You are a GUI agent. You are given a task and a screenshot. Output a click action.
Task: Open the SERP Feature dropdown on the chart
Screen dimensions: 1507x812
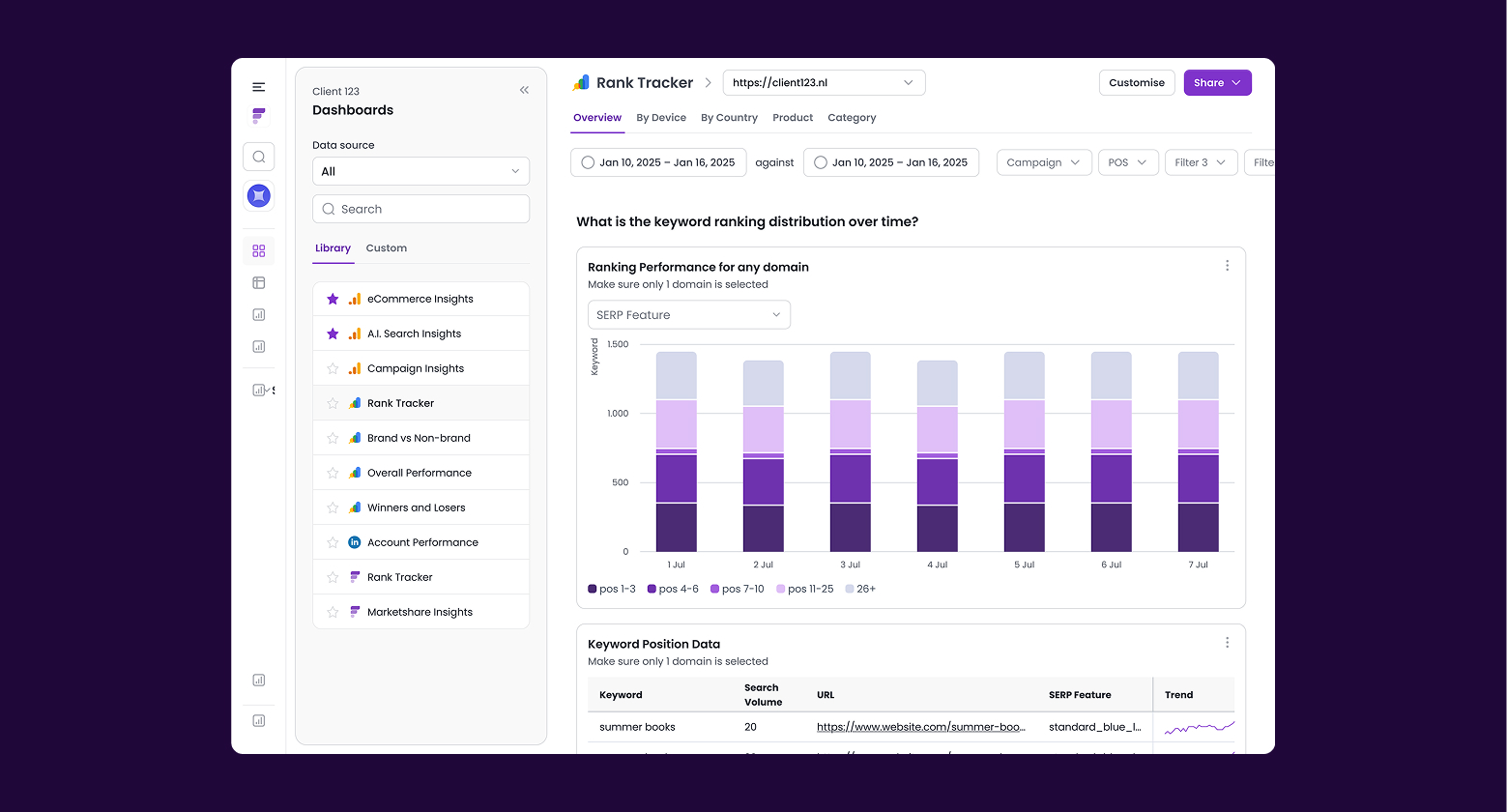point(688,314)
